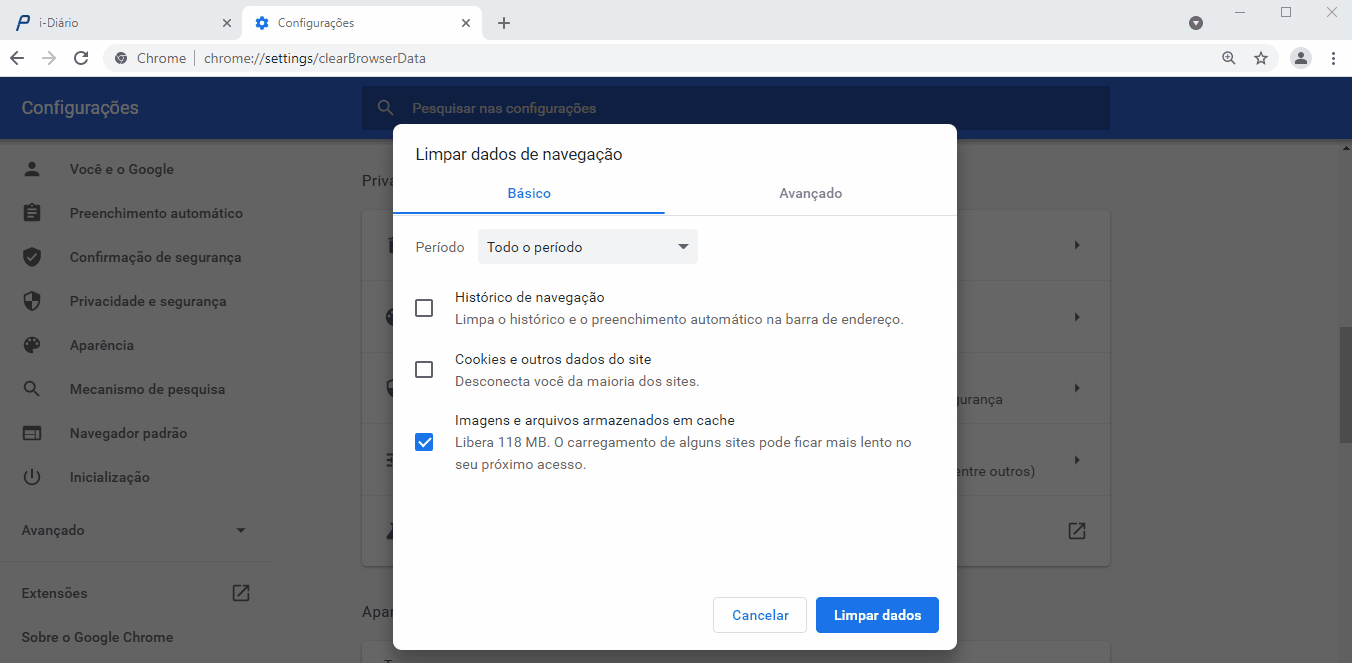Click the tab search down-arrow icon in the title bar

click(x=1195, y=23)
